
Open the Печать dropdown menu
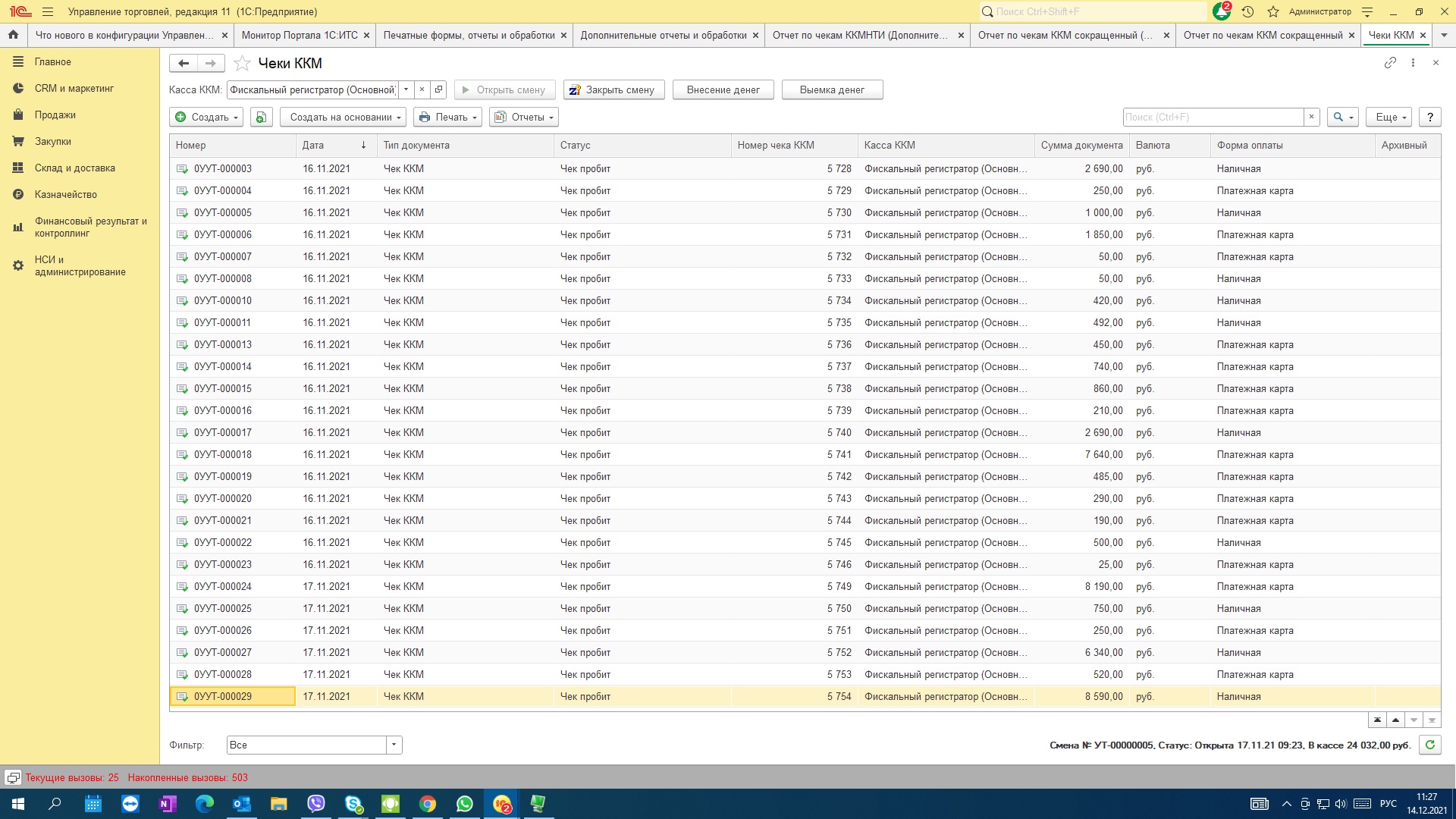(447, 117)
